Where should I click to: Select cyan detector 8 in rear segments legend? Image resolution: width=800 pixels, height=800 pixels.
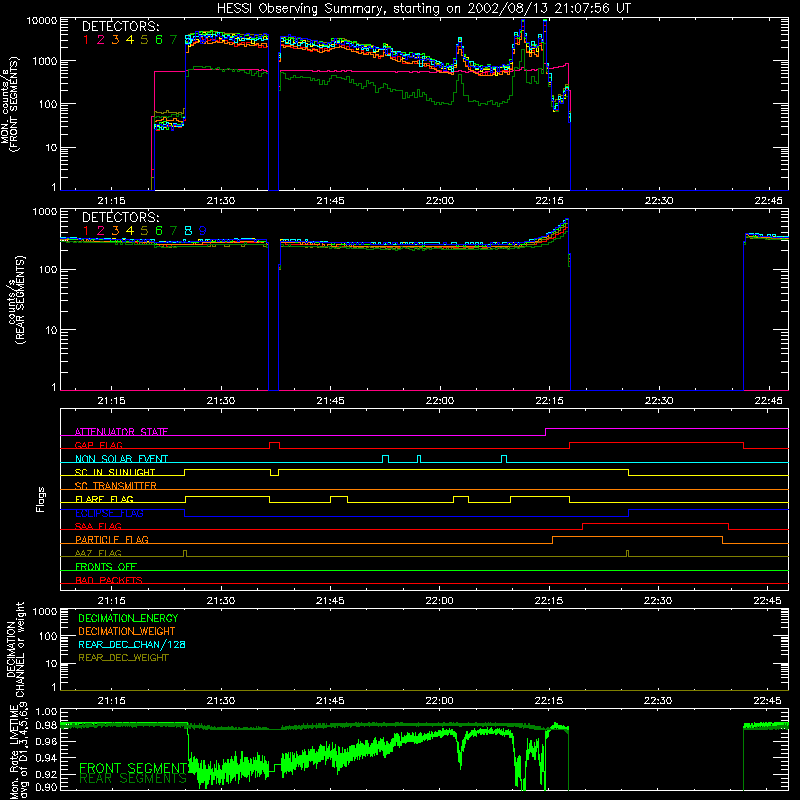(x=188, y=231)
